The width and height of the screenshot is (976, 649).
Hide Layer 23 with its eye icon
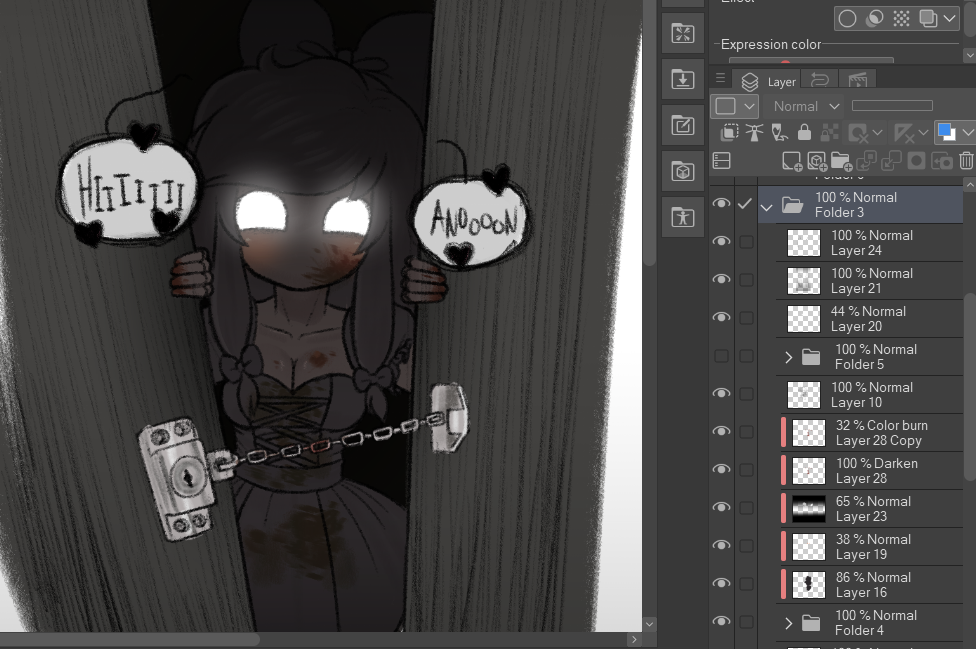[721, 508]
